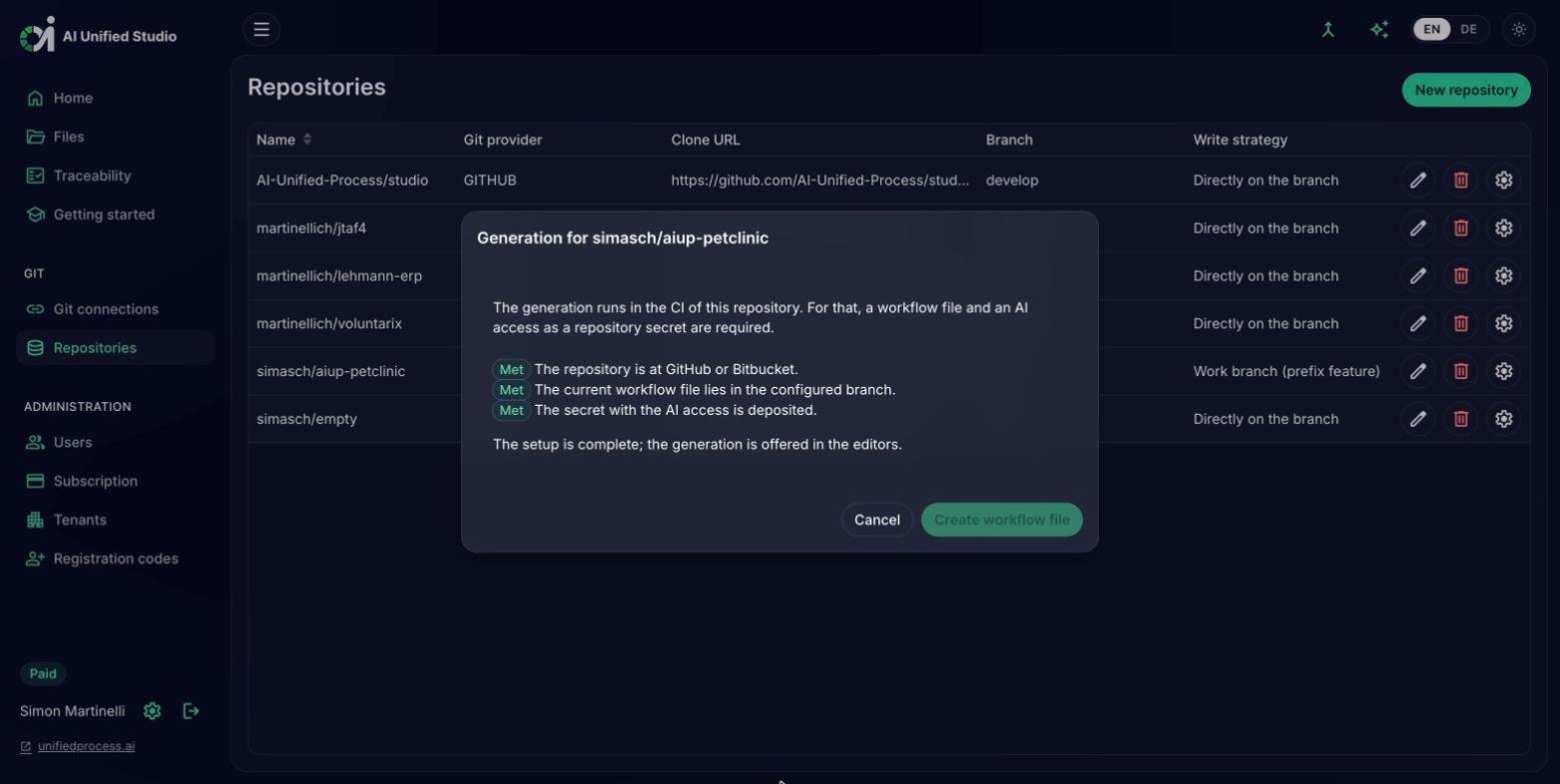Image resolution: width=1560 pixels, height=784 pixels.
Task: Open user settings gear next to Simon Martinelli
Action: (152, 711)
